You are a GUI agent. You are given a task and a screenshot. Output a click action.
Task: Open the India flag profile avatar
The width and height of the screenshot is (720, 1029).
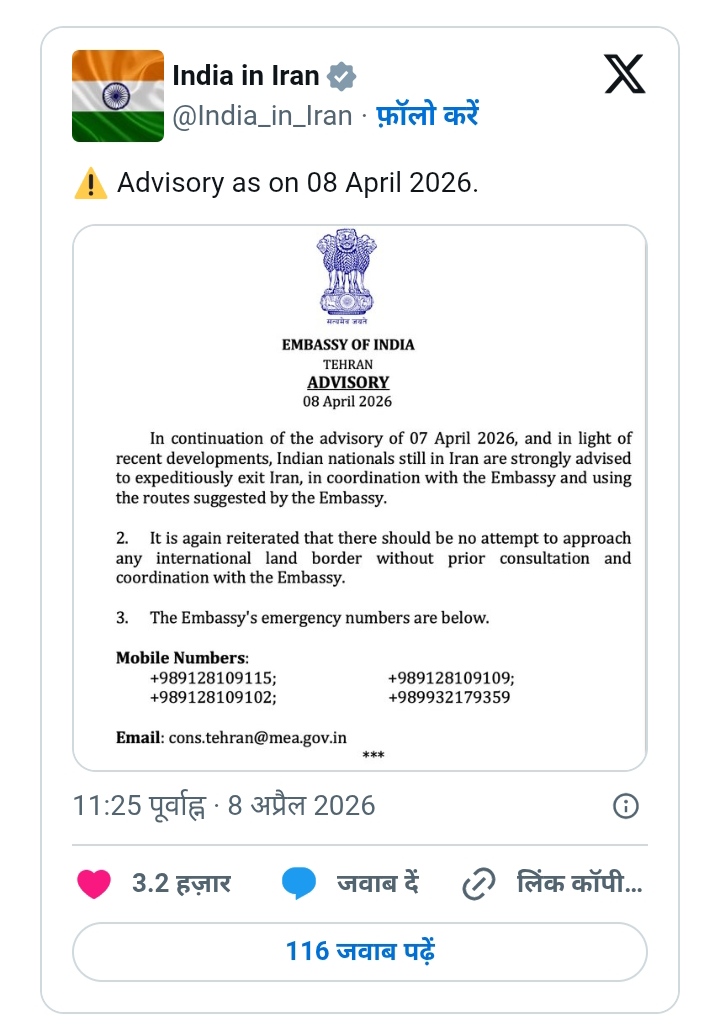click(x=118, y=96)
